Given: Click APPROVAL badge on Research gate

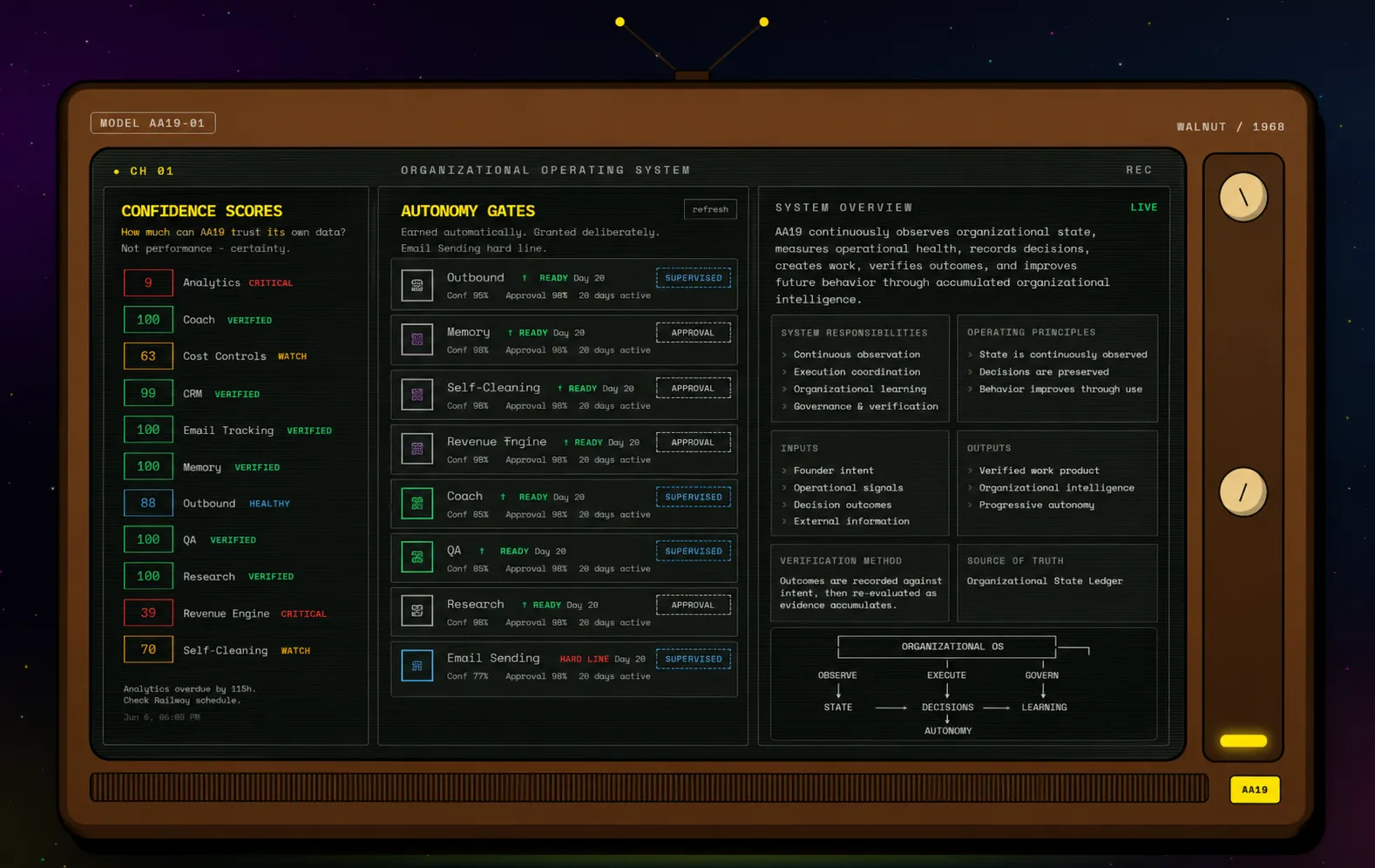Looking at the screenshot, I should (694, 605).
